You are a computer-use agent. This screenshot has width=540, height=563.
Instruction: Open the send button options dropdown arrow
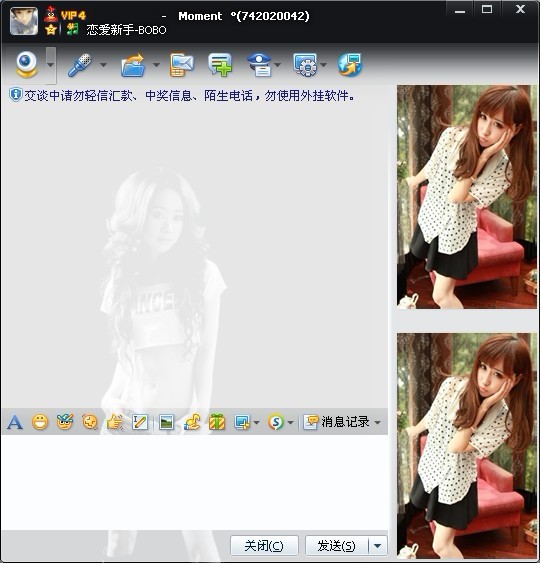(x=378, y=546)
